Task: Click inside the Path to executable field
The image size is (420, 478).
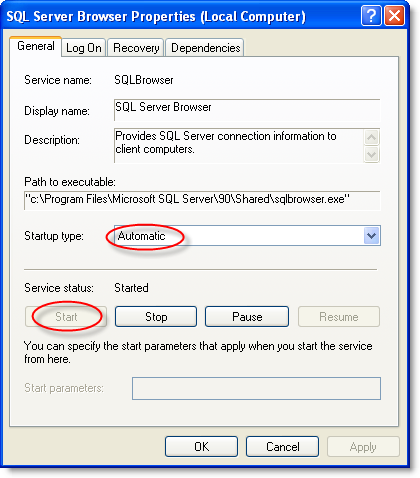Action: point(202,200)
